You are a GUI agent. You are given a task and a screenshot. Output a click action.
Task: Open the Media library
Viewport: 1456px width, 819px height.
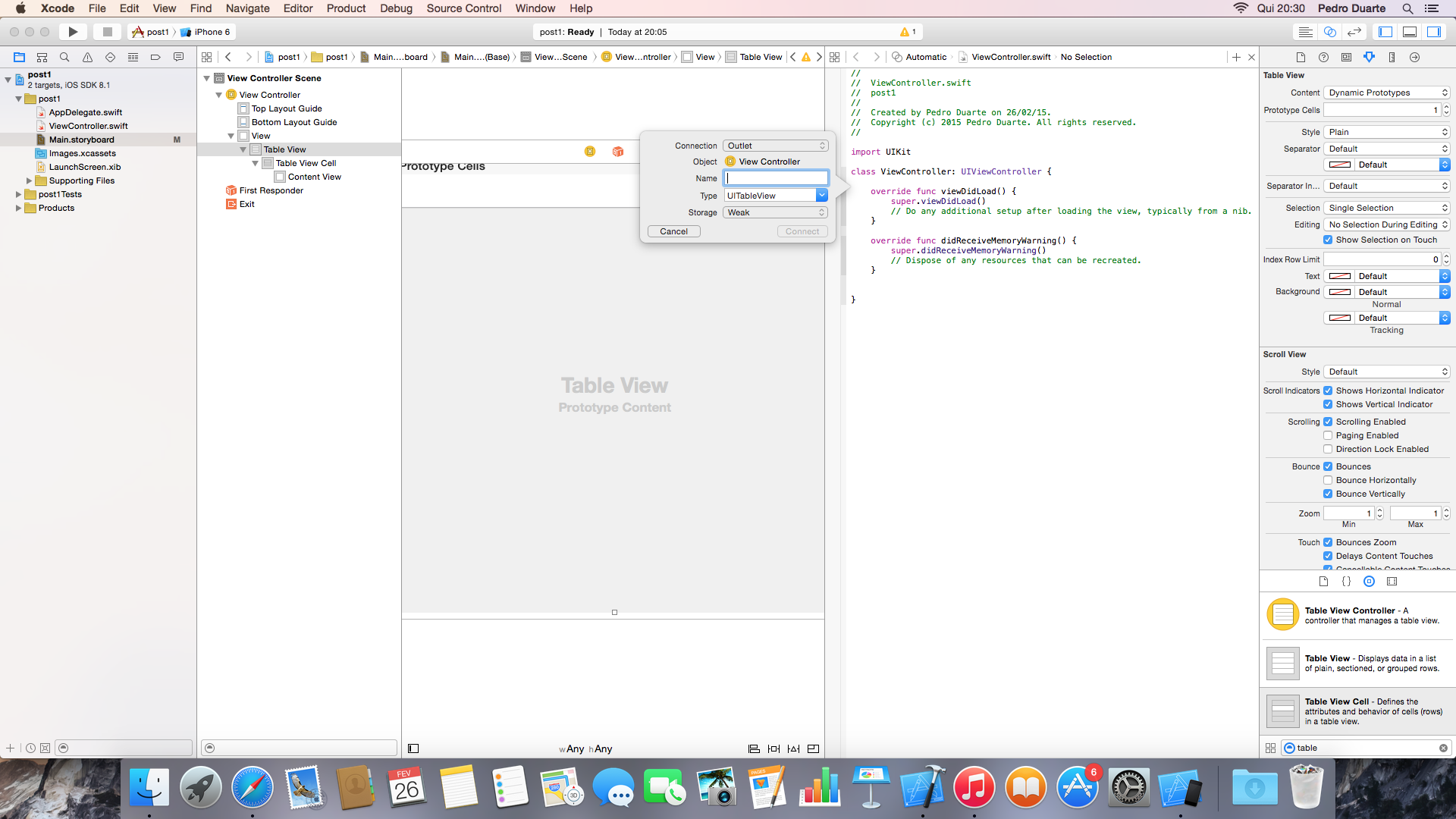click(1392, 582)
